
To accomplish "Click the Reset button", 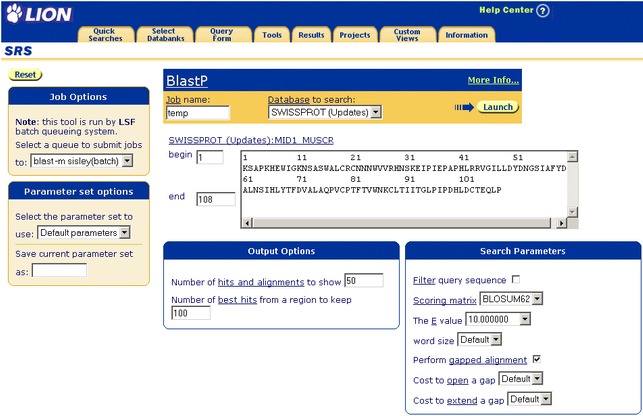I will (25, 75).
